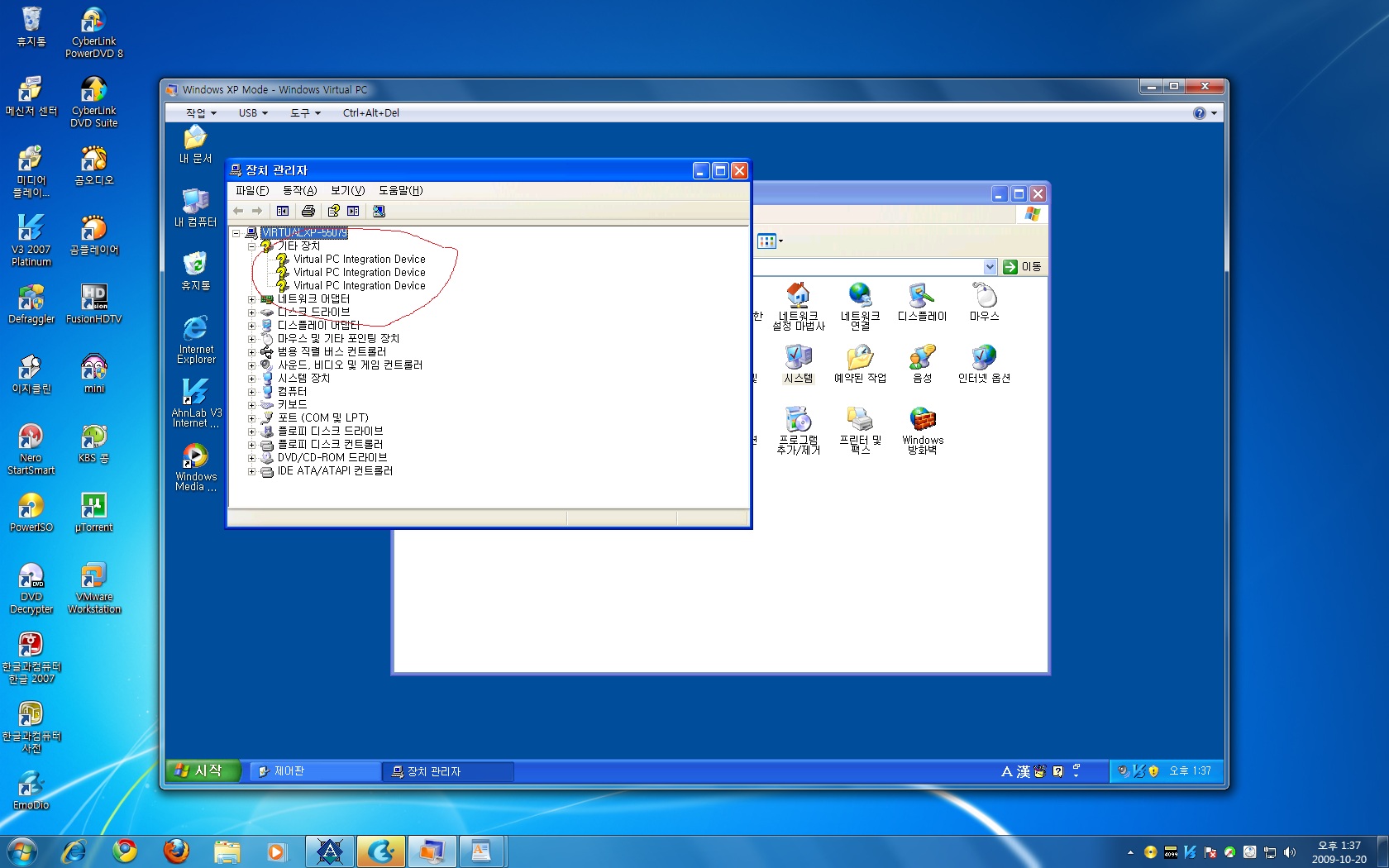Open 마우스 in Control Panel
Image resolution: width=1389 pixels, height=868 pixels.
pos(984,302)
